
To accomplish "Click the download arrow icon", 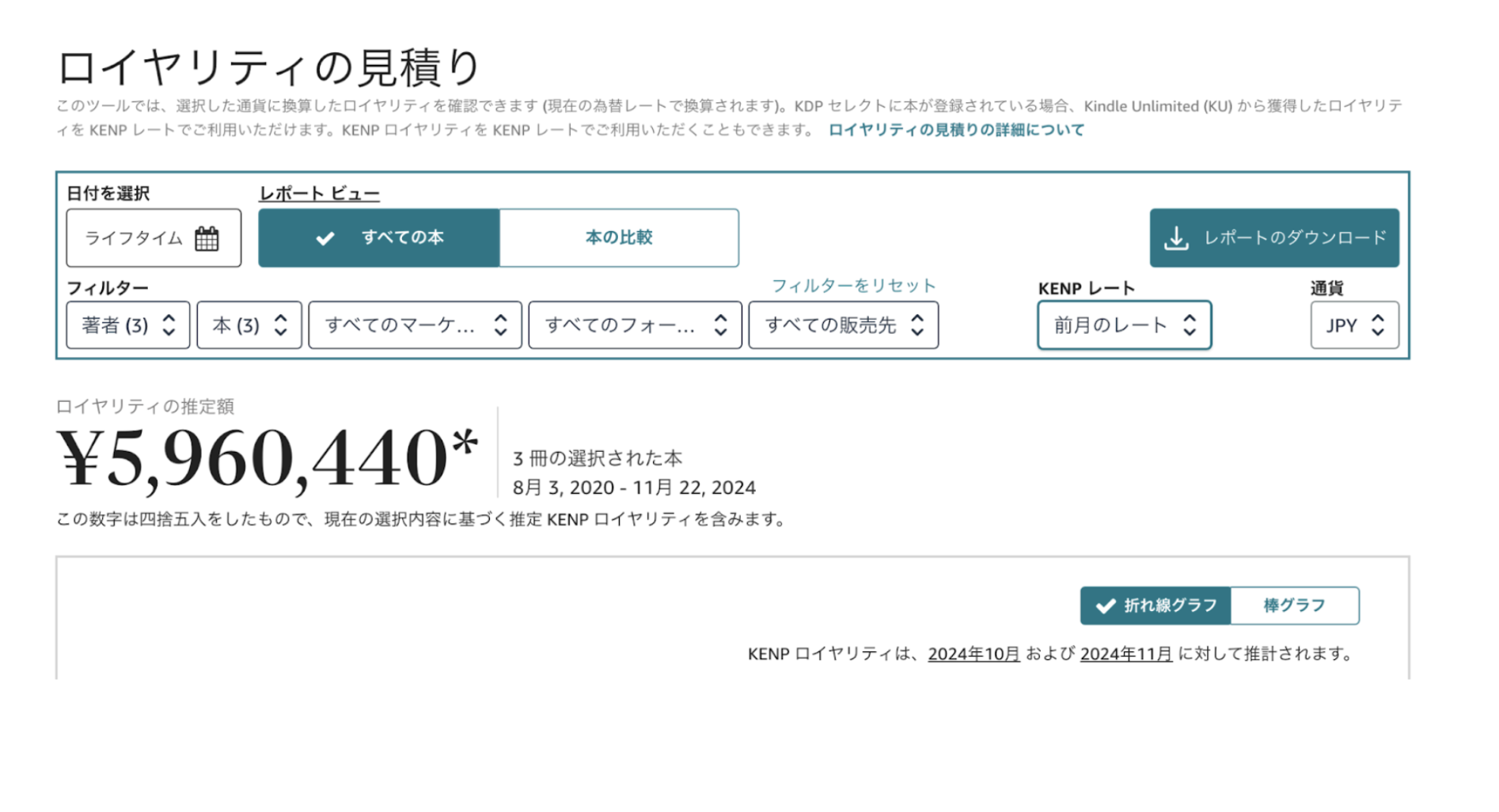I will (x=1176, y=238).
